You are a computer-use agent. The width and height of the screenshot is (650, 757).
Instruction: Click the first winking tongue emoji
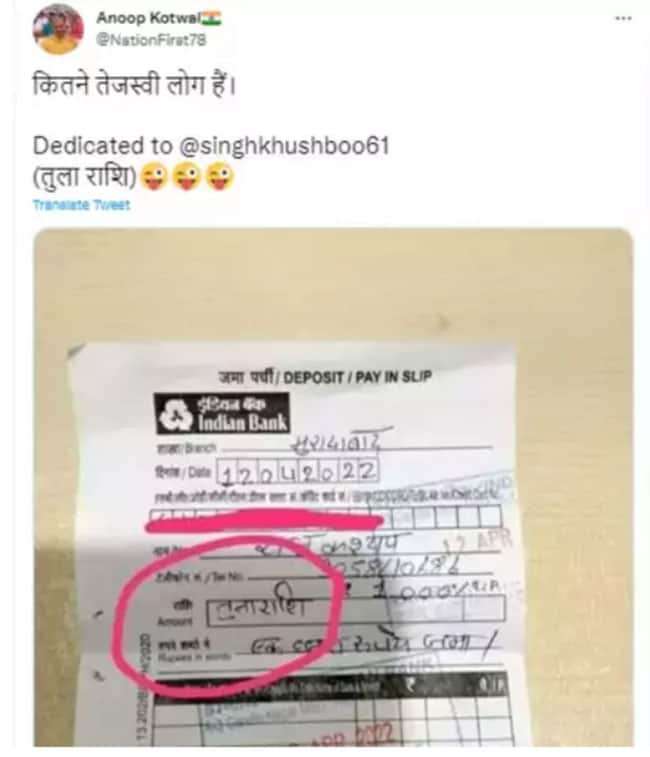tap(155, 177)
